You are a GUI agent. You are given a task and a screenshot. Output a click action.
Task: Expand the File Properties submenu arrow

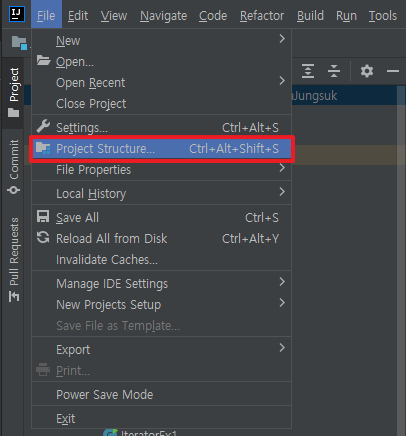[x=282, y=168]
